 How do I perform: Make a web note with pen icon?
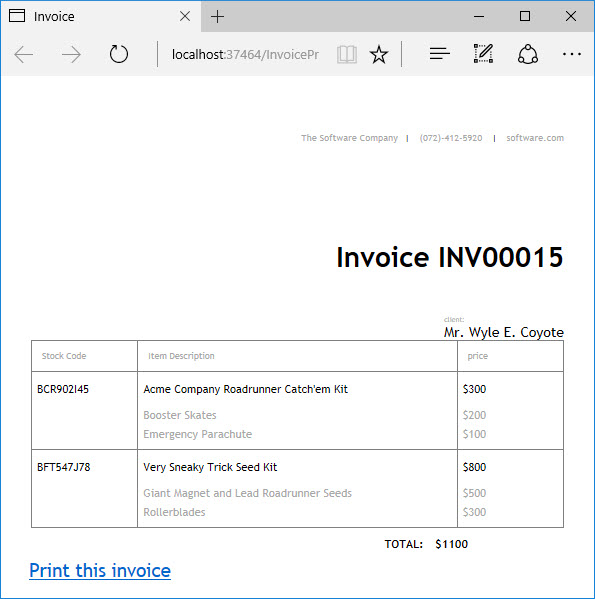tap(483, 53)
